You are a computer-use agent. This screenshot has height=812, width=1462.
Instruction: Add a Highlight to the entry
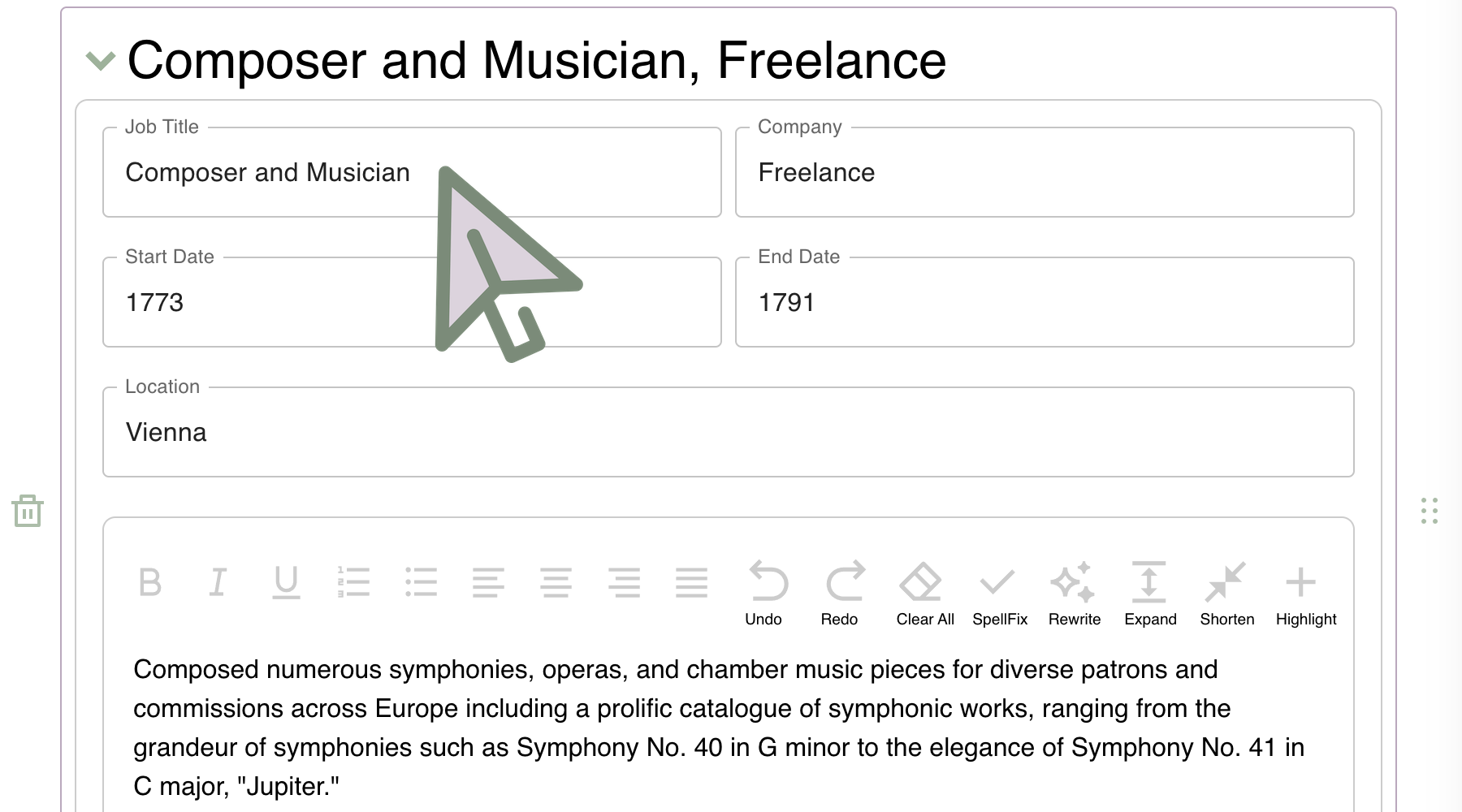coord(1305,594)
